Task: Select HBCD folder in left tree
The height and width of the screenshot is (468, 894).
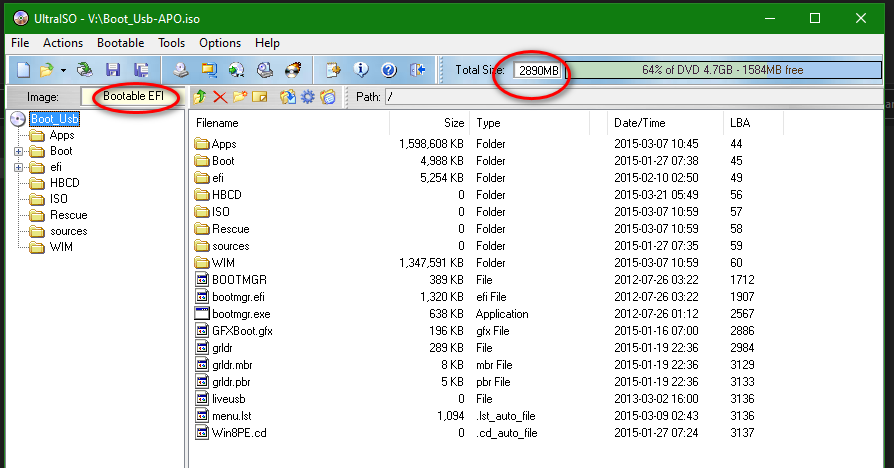Action: (x=64, y=183)
